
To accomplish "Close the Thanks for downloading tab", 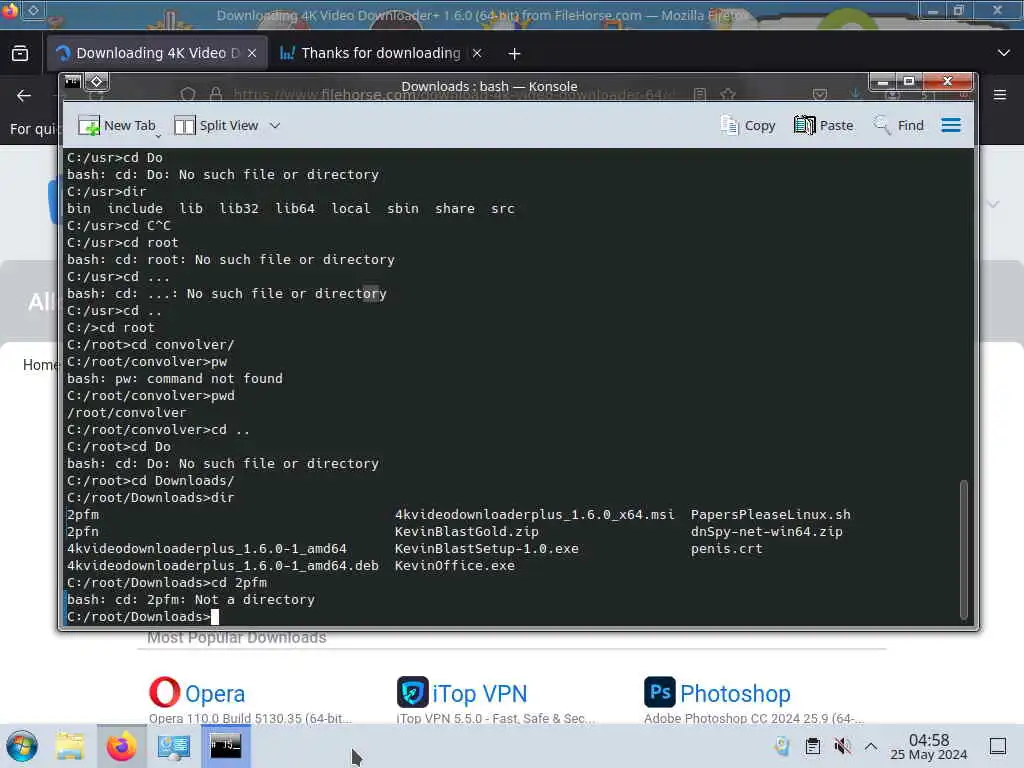I will pos(477,54).
